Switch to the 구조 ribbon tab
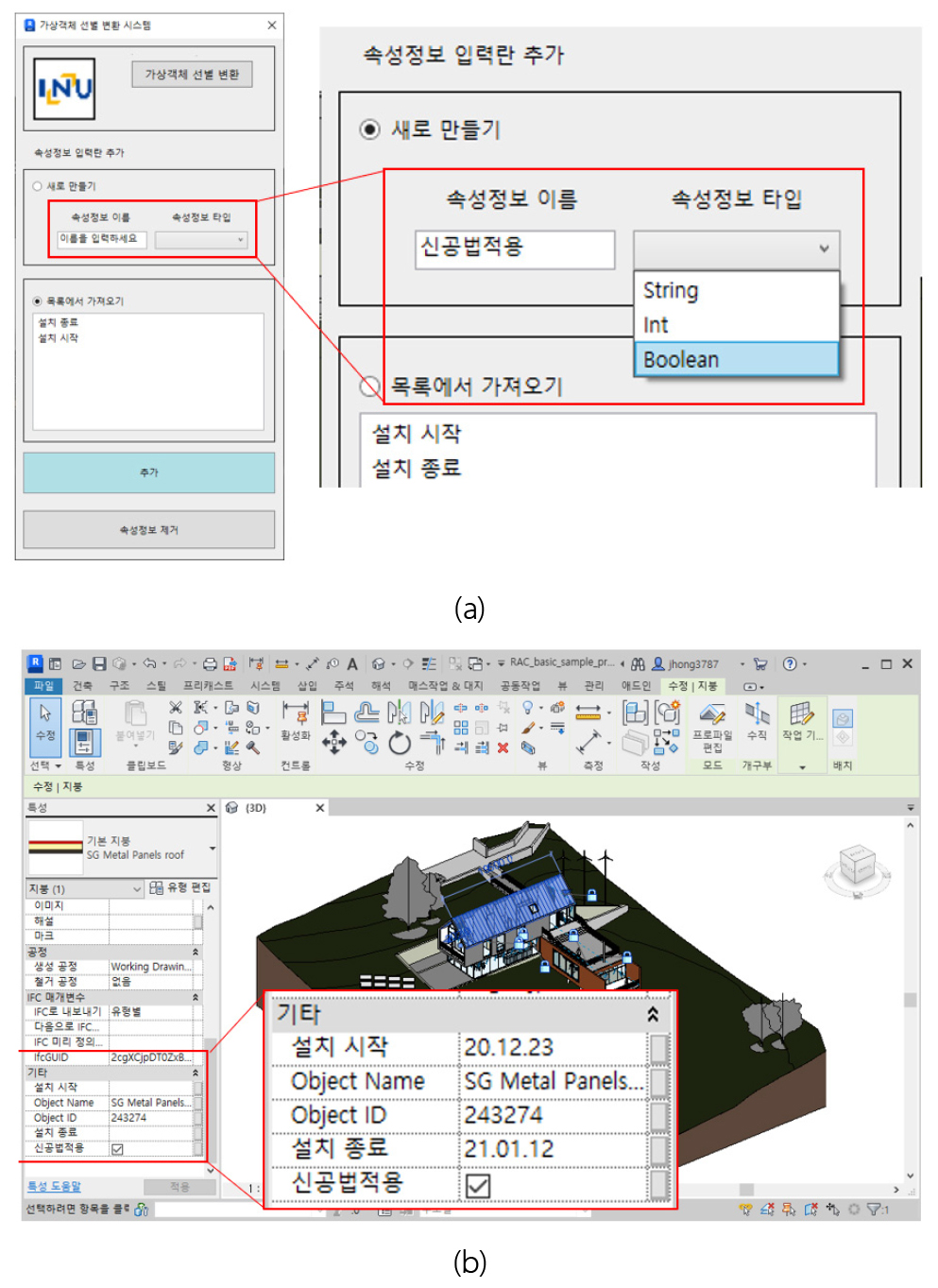The image size is (938, 1288). tap(119, 686)
